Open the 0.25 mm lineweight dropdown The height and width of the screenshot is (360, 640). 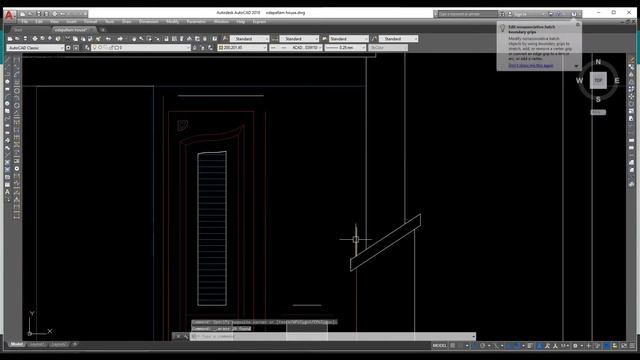click(x=345, y=48)
